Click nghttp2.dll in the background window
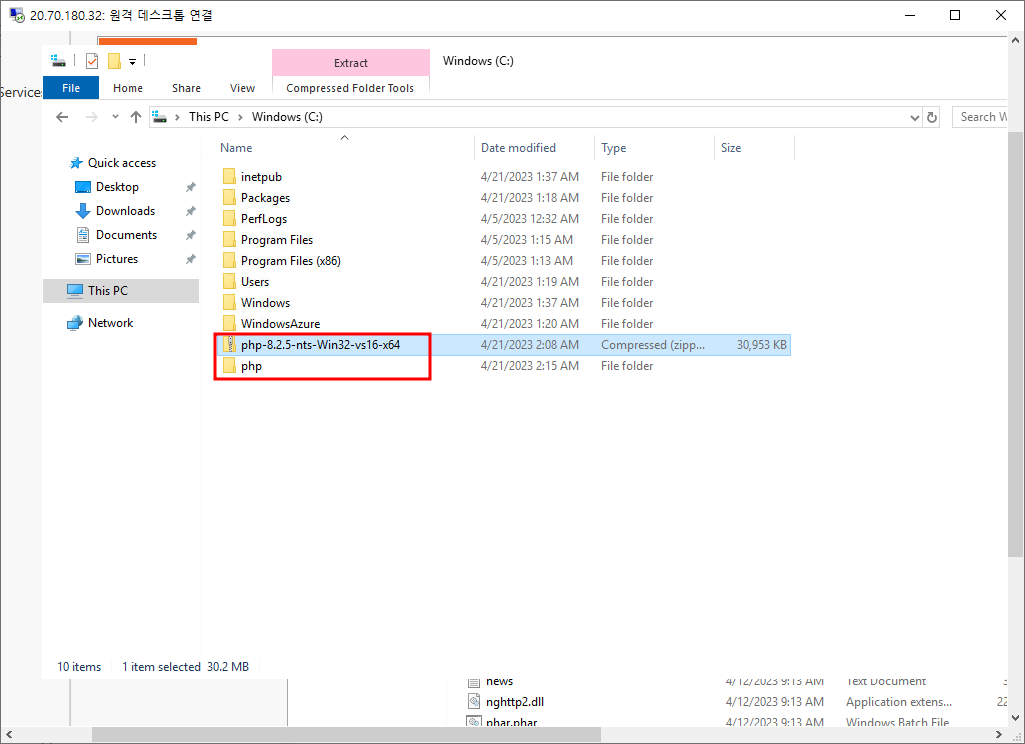The width and height of the screenshot is (1025, 744). (515, 702)
